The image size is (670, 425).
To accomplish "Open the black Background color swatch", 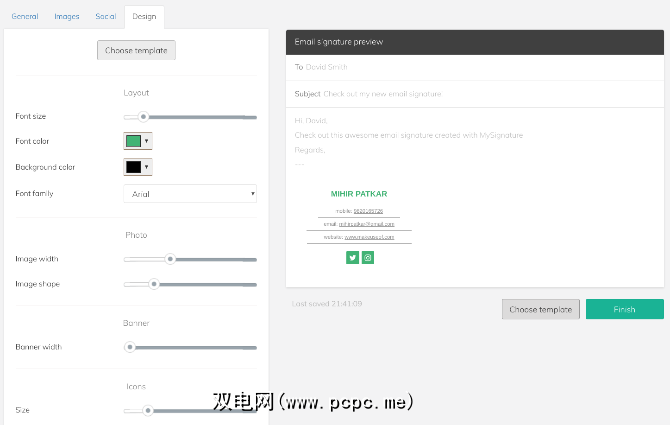I will [133, 167].
